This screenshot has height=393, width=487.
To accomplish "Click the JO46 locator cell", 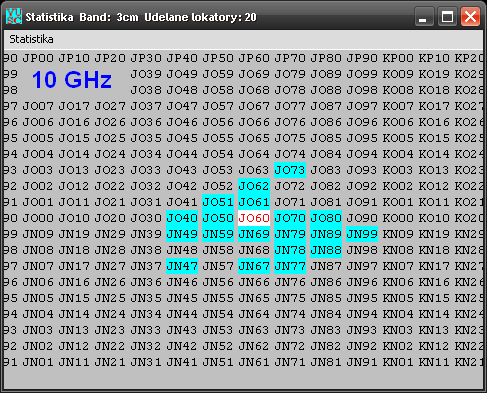I will coord(182,122).
